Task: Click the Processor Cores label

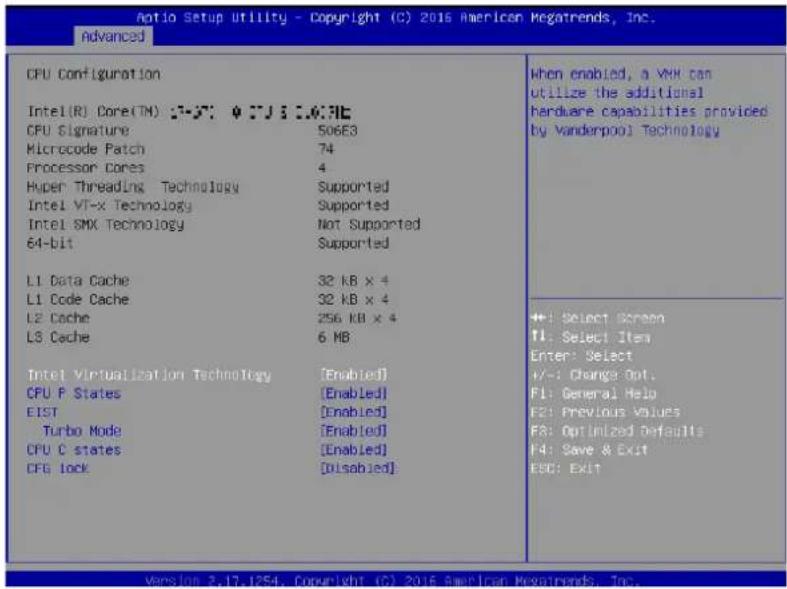Action: pyautogui.click(x=85, y=168)
